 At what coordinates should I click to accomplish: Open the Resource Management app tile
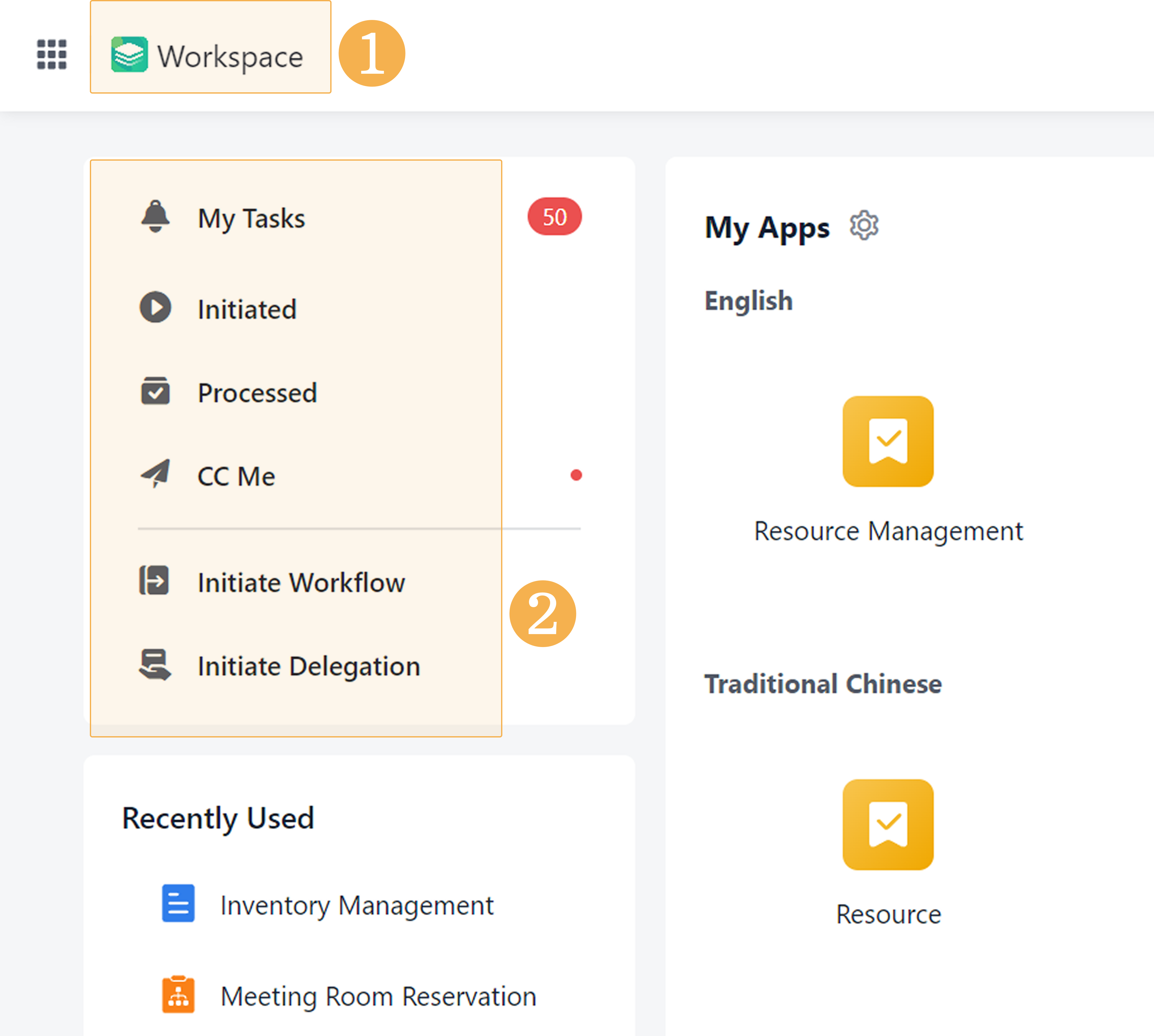point(888,442)
